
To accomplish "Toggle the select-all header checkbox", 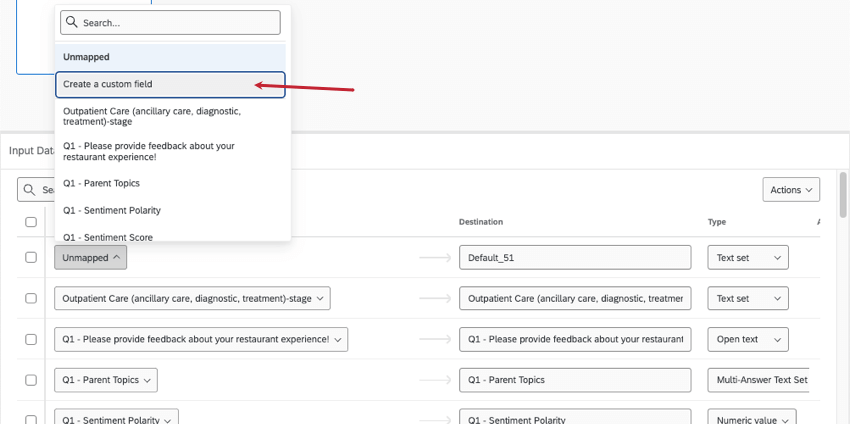I will coord(31,222).
